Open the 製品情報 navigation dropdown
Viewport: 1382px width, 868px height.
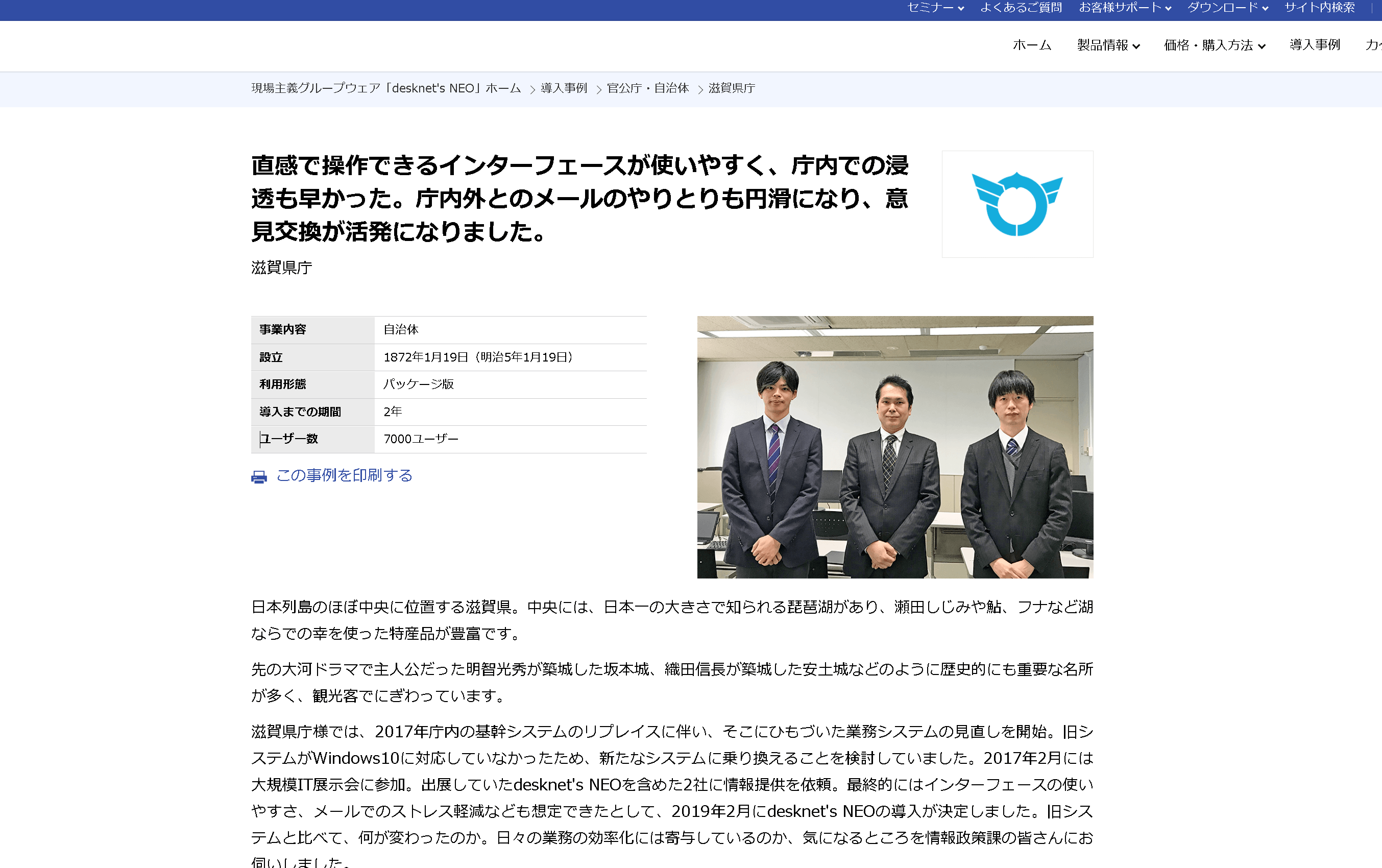pos(1108,45)
